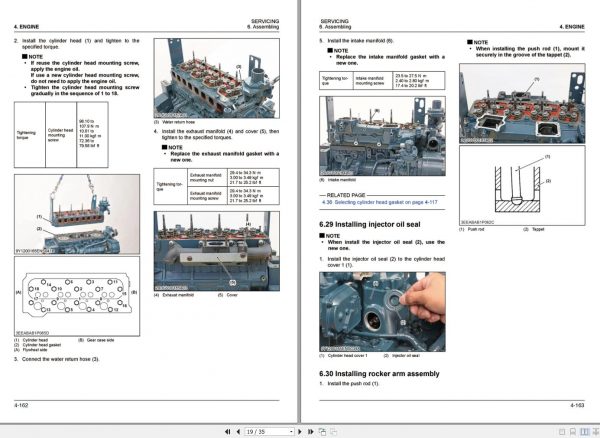
Task: Click caption '(1) Push rod' under diagram
Action: 472,229
